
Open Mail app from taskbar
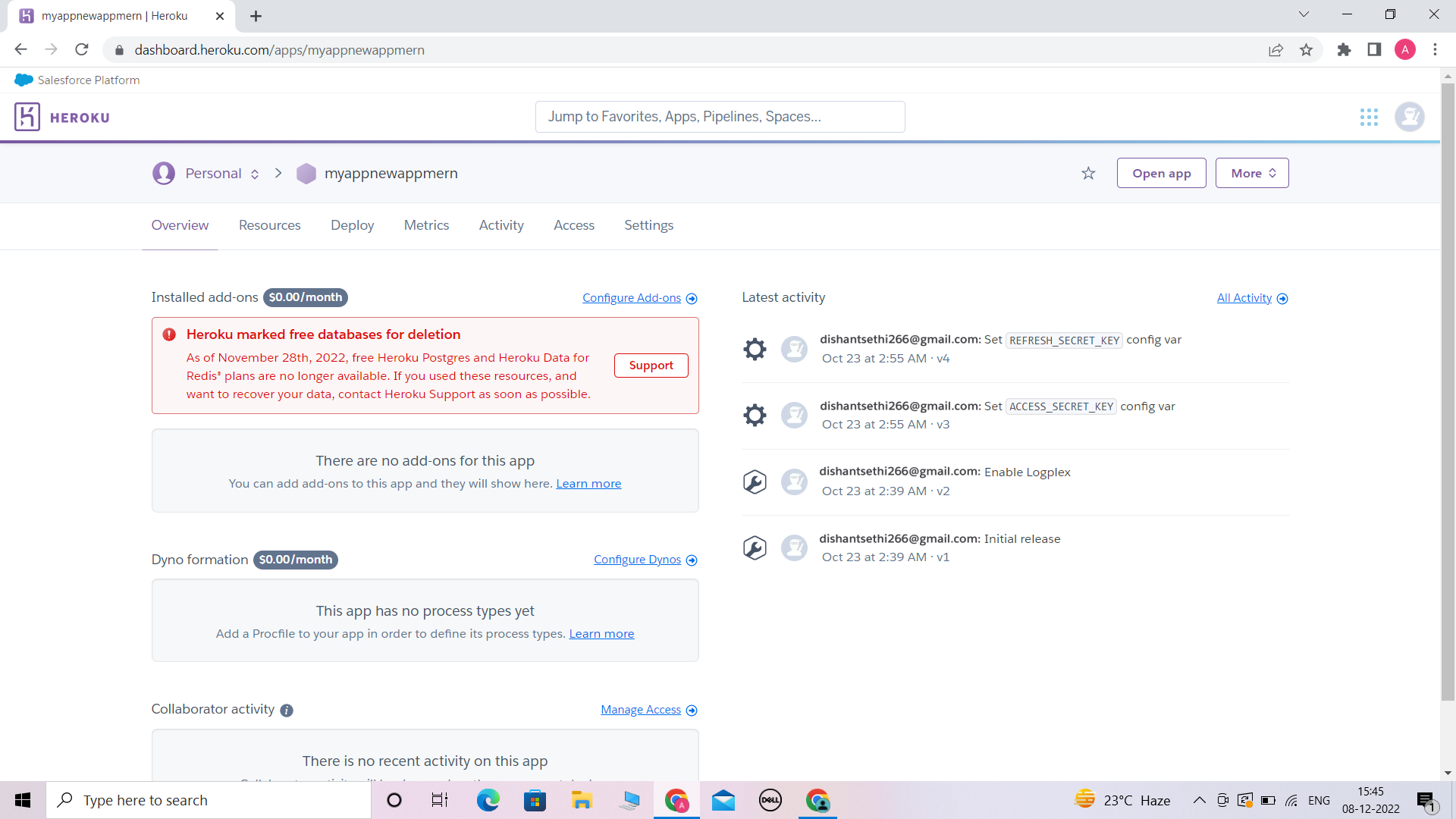[x=723, y=800]
